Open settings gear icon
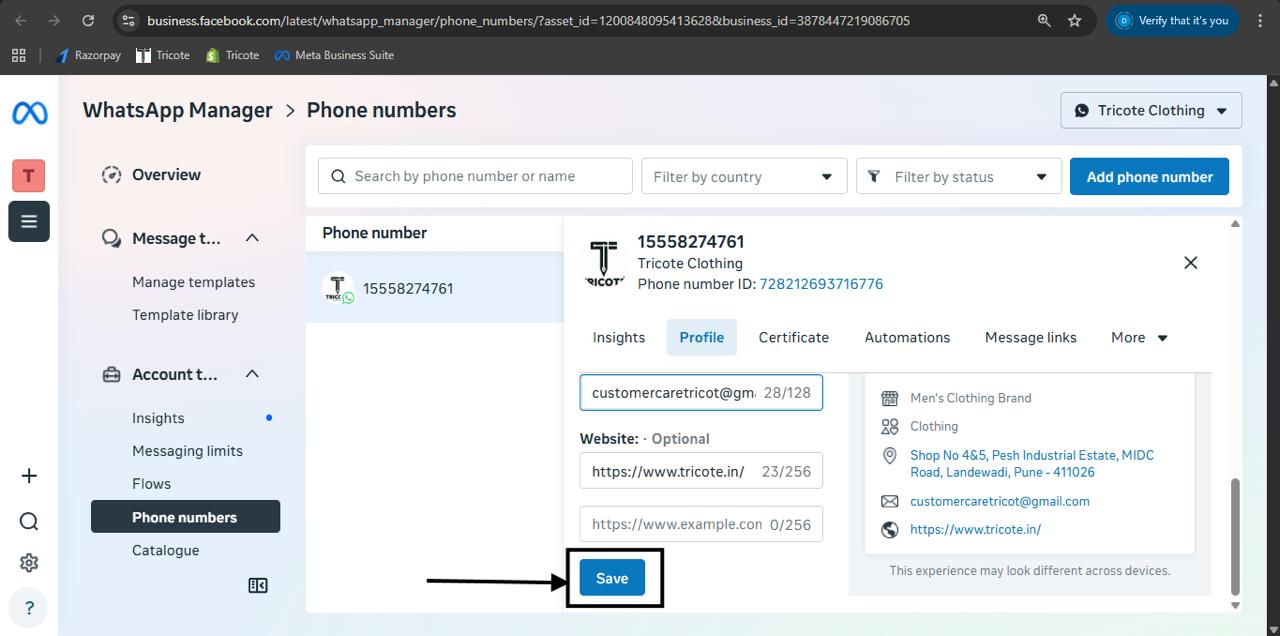Image resolution: width=1280 pixels, height=636 pixels. (29, 563)
